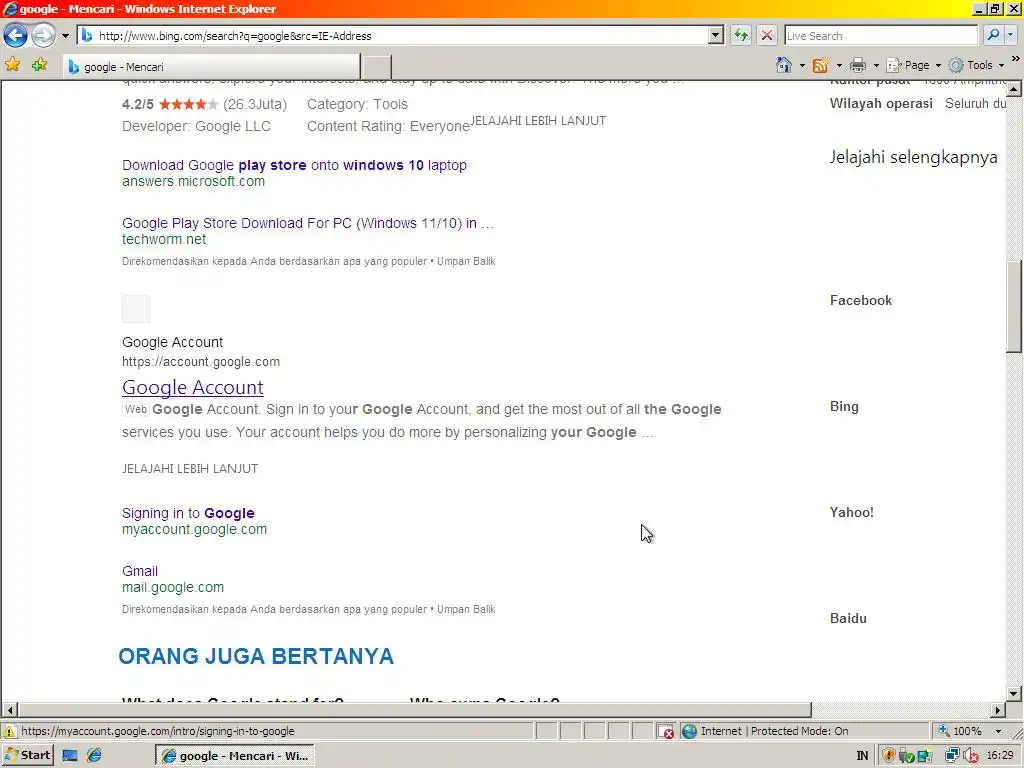Click the google - Mencari taskbar button

click(235, 756)
